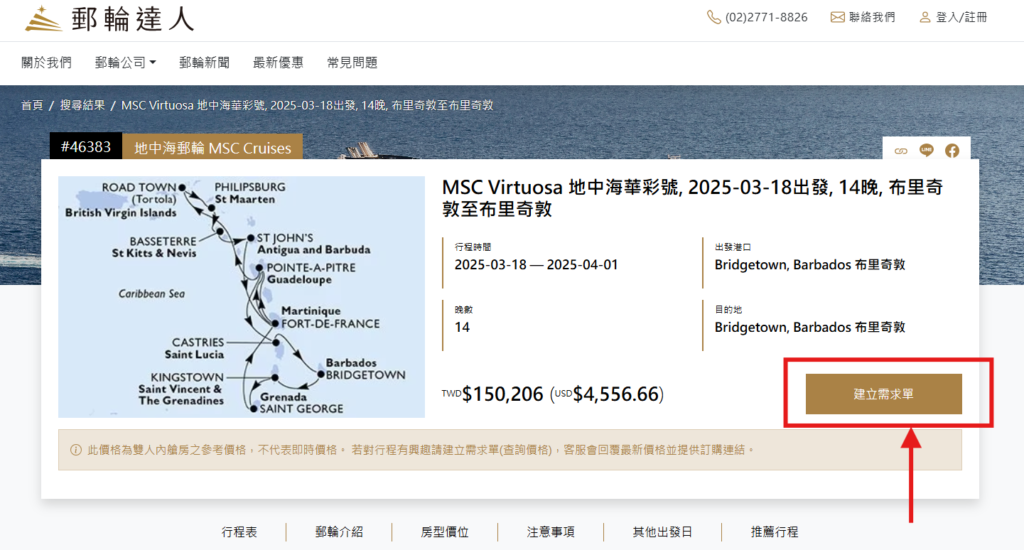Switch to the 其他出發日 tab
This screenshot has height=550, width=1024.
click(662, 532)
